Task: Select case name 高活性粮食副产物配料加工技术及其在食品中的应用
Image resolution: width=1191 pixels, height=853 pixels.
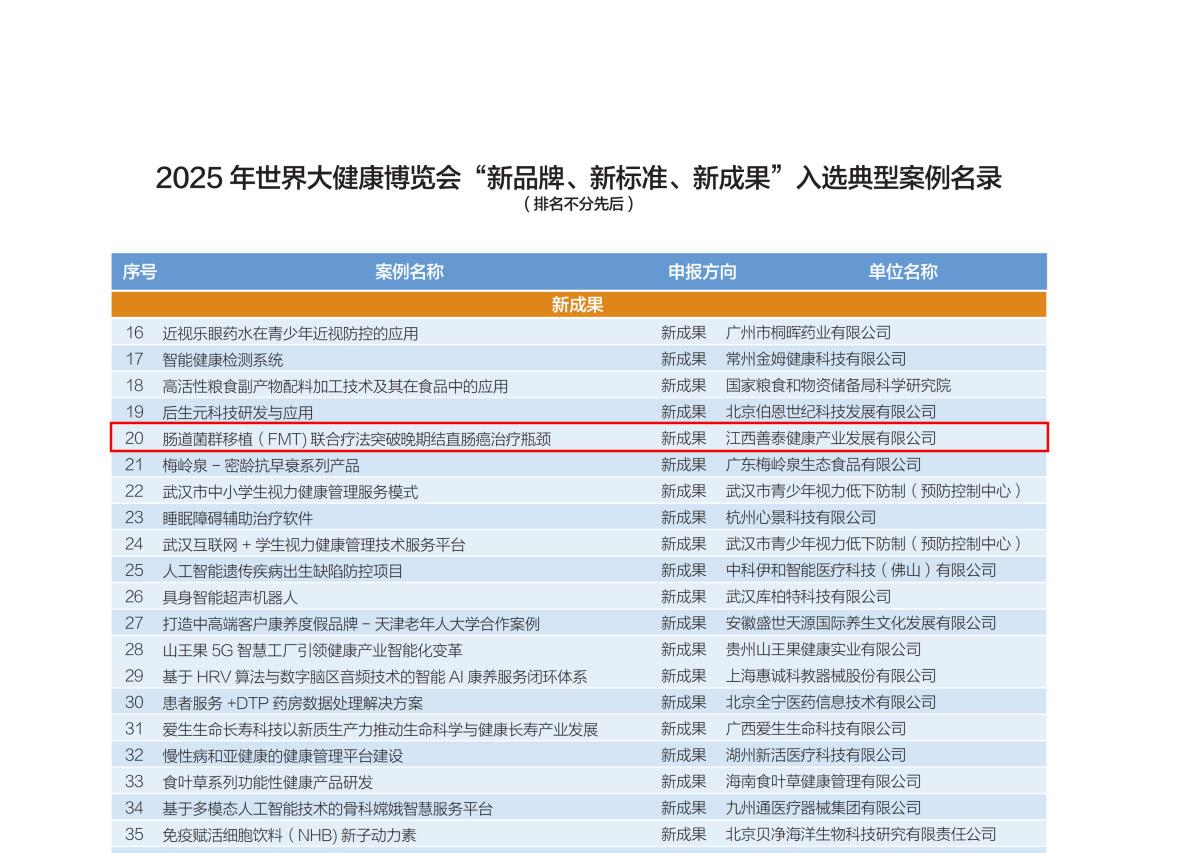Action: click(335, 386)
